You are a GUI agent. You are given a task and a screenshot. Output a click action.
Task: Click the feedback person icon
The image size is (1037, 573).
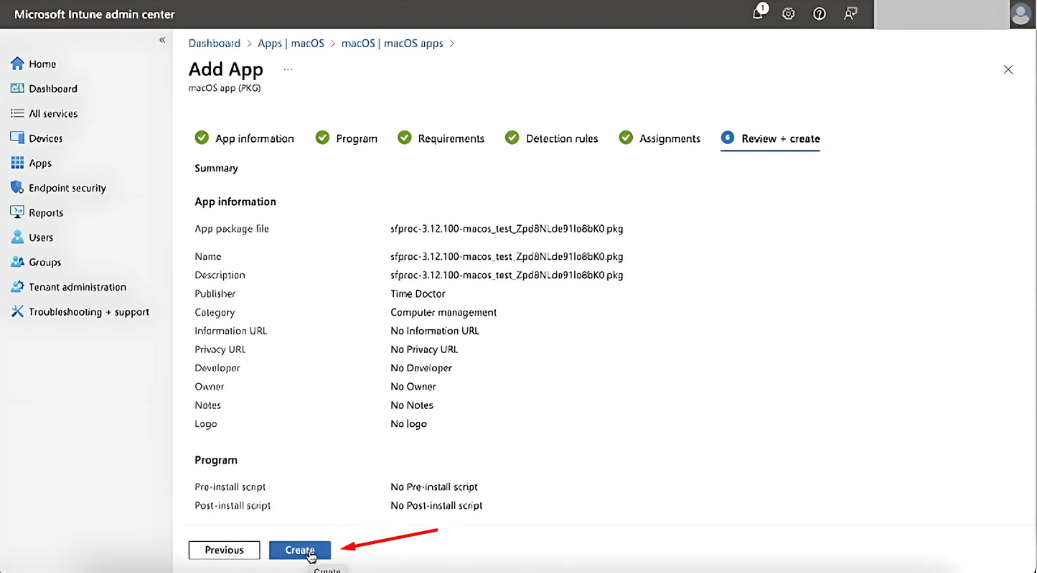point(850,14)
